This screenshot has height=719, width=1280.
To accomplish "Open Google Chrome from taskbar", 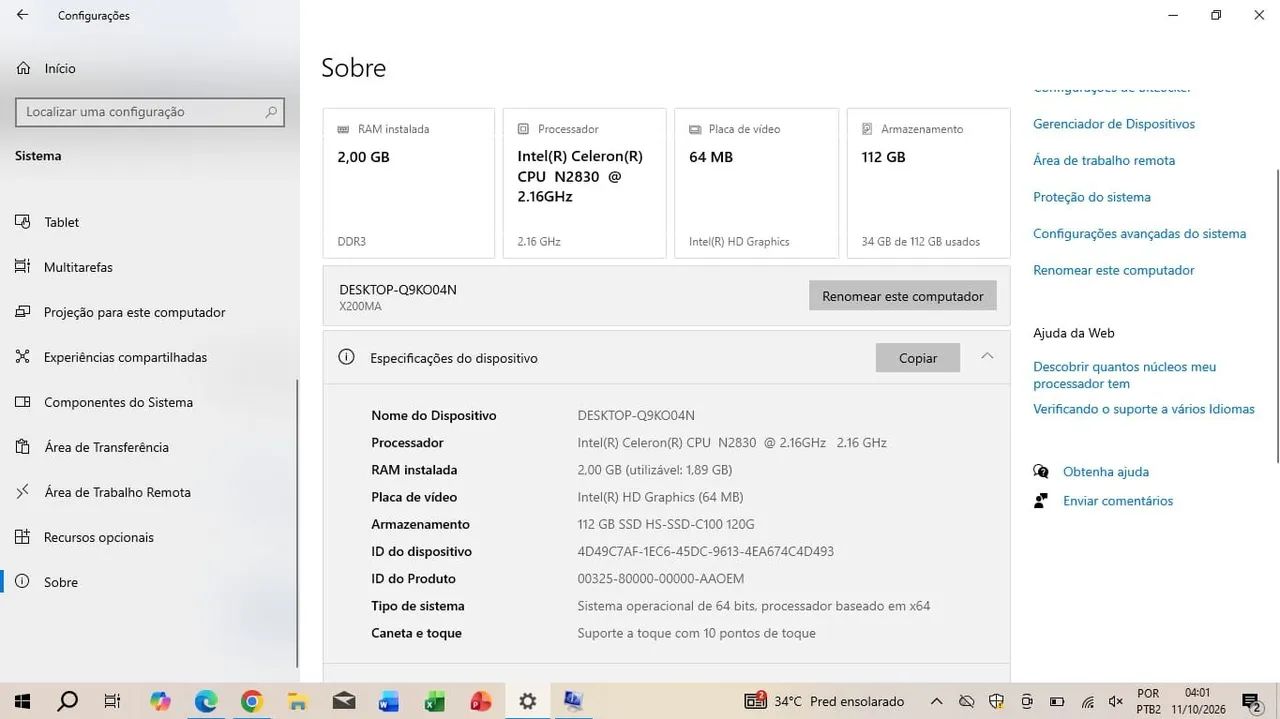I will tap(251, 701).
